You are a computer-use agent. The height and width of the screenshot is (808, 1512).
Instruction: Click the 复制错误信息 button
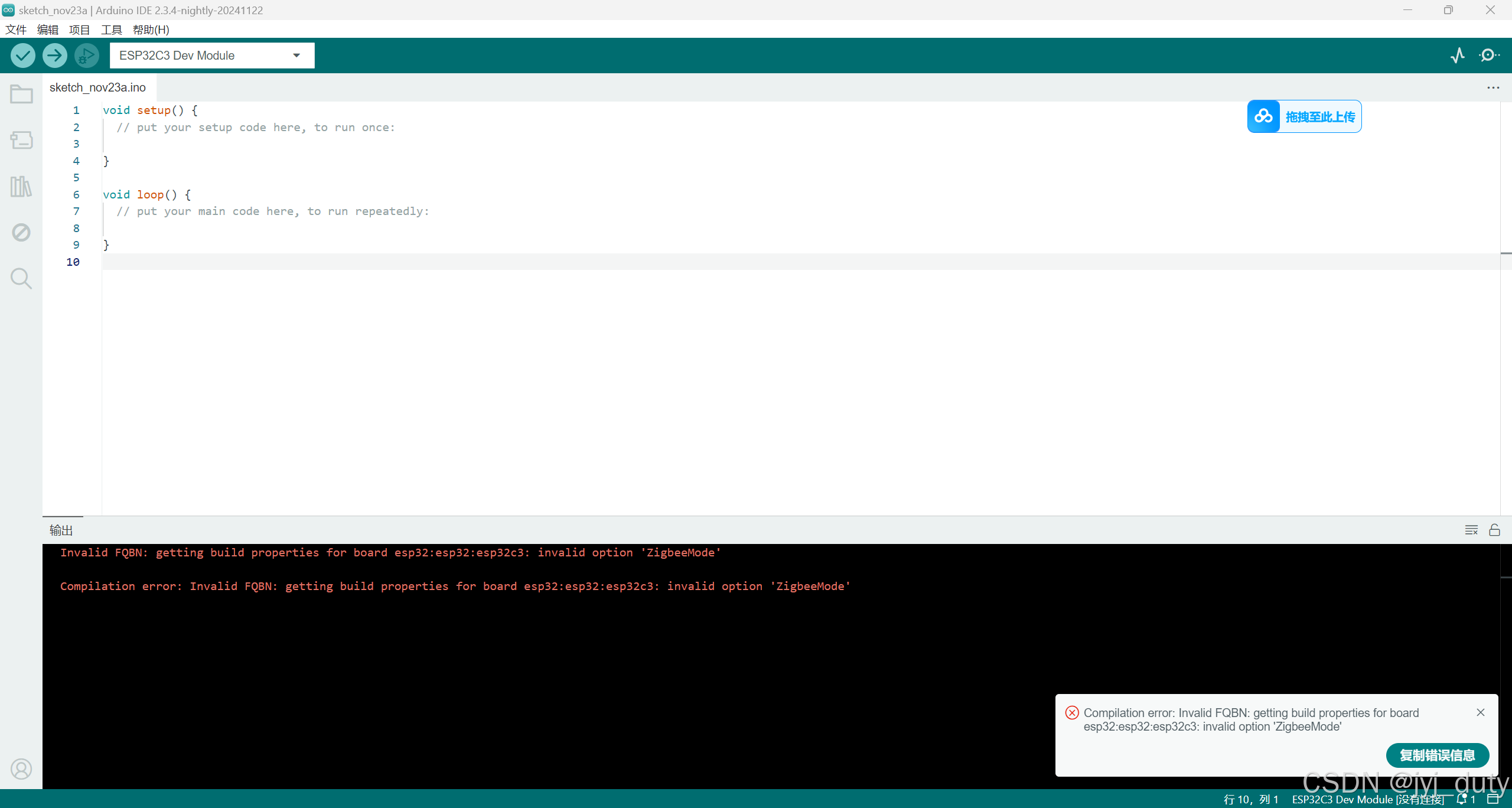pyautogui.click(x=1437, y=755)
